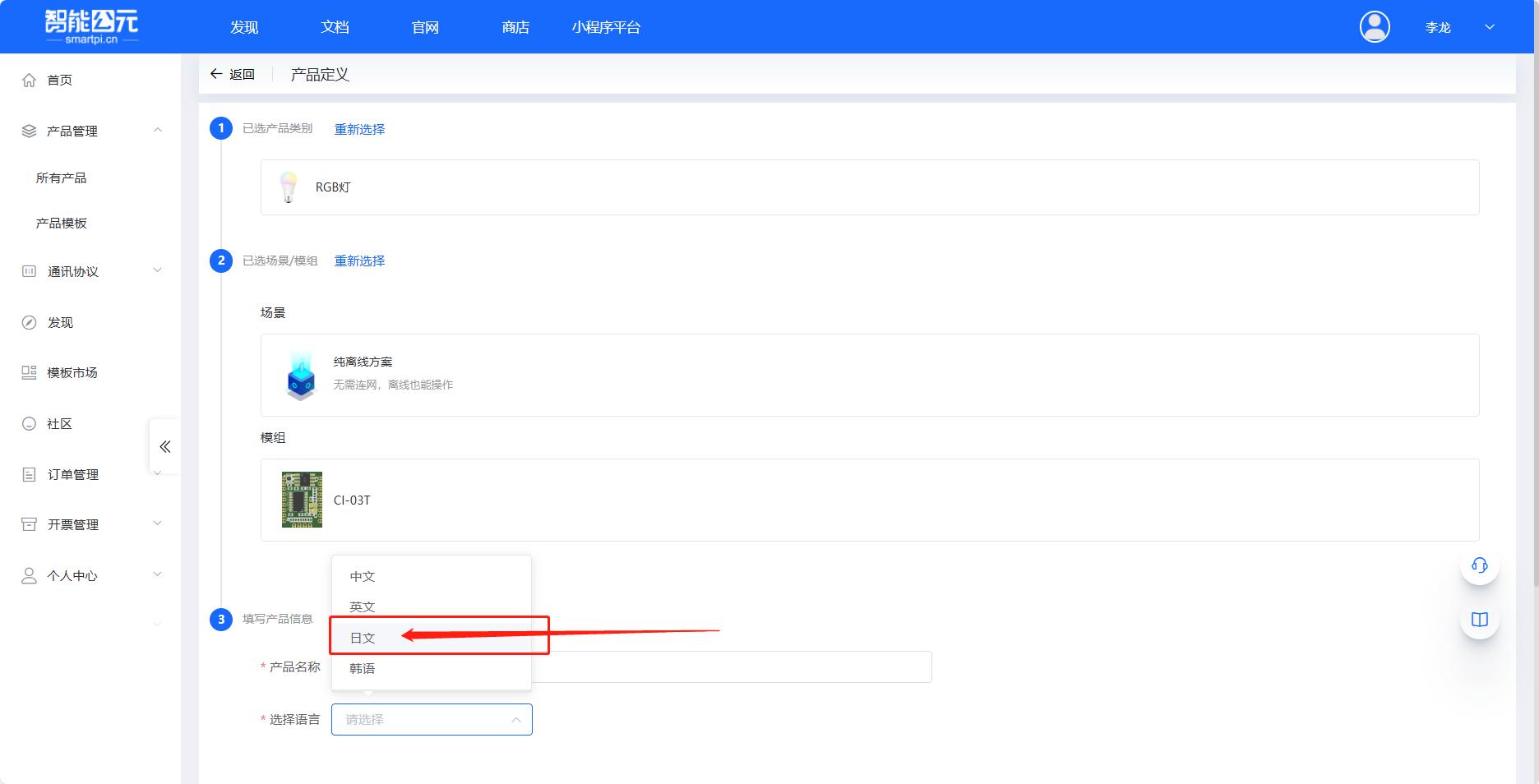
Task: Click 返回 to go back
Action: pos(233,74)
